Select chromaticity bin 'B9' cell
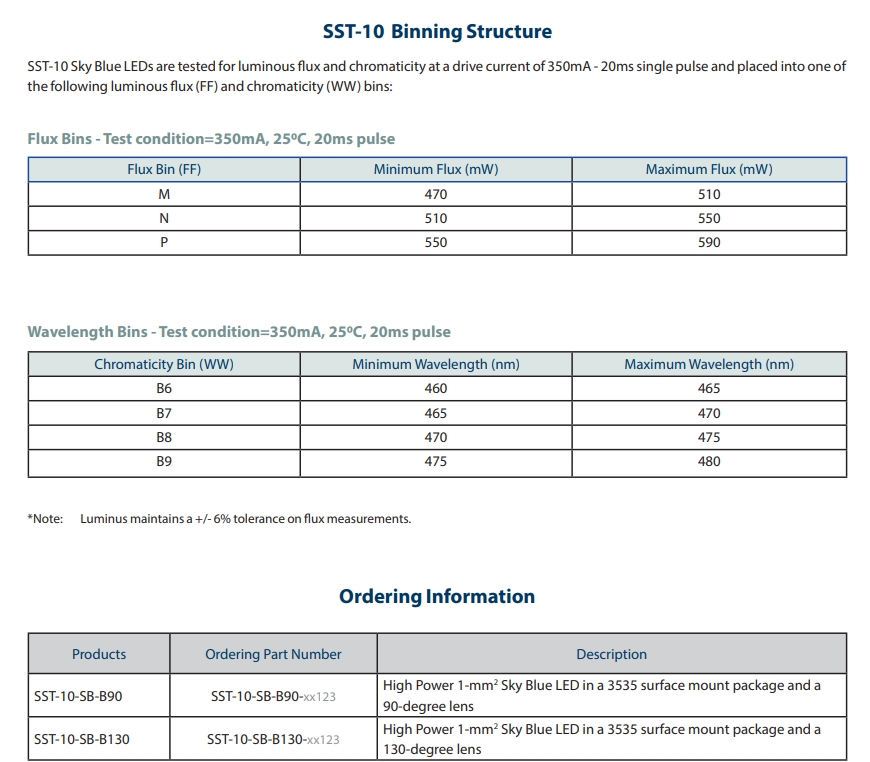 point(164,462)
